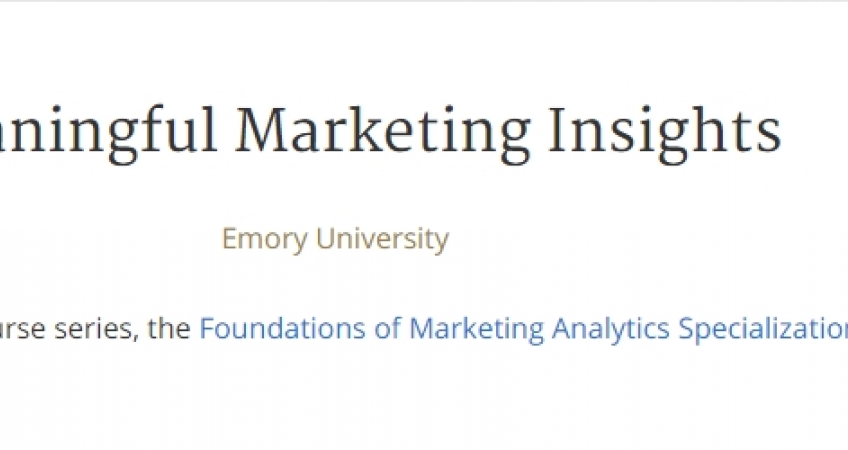
Task: Click the word "Specialization" in the blue link
Action: [762, 329]
